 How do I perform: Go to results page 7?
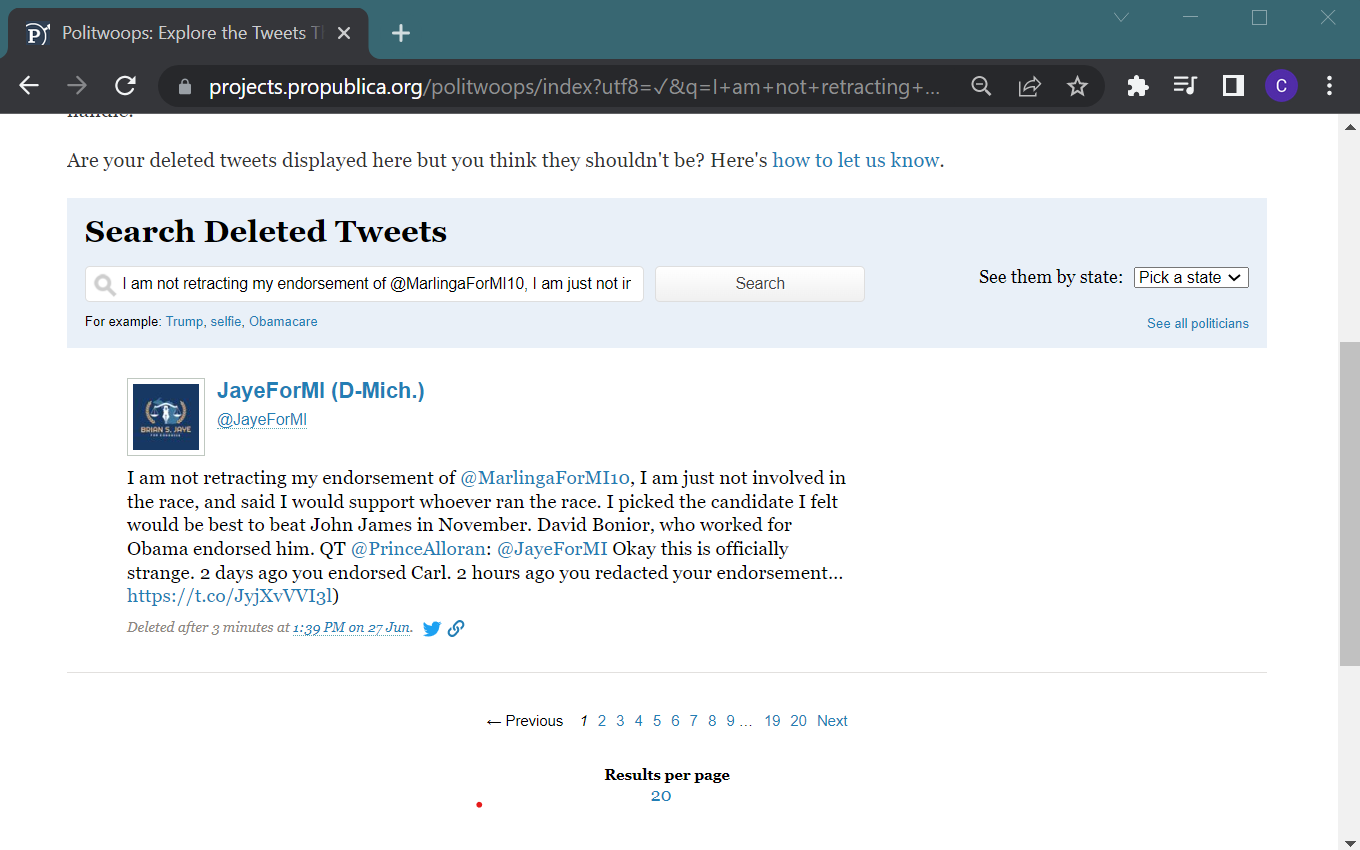click(693, 721)
